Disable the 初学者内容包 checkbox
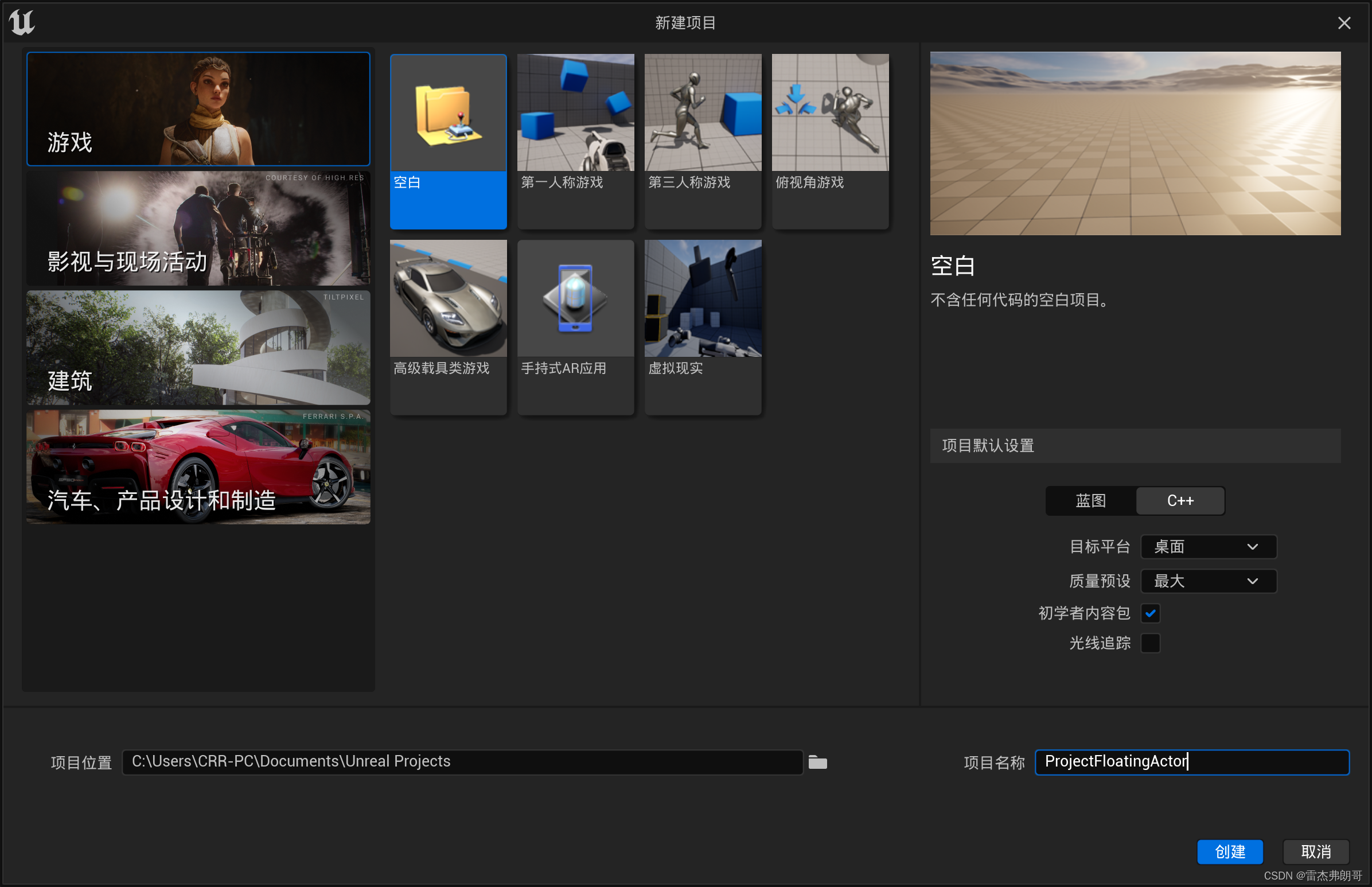The image size is (1372, 887). tap(1151, 613)
